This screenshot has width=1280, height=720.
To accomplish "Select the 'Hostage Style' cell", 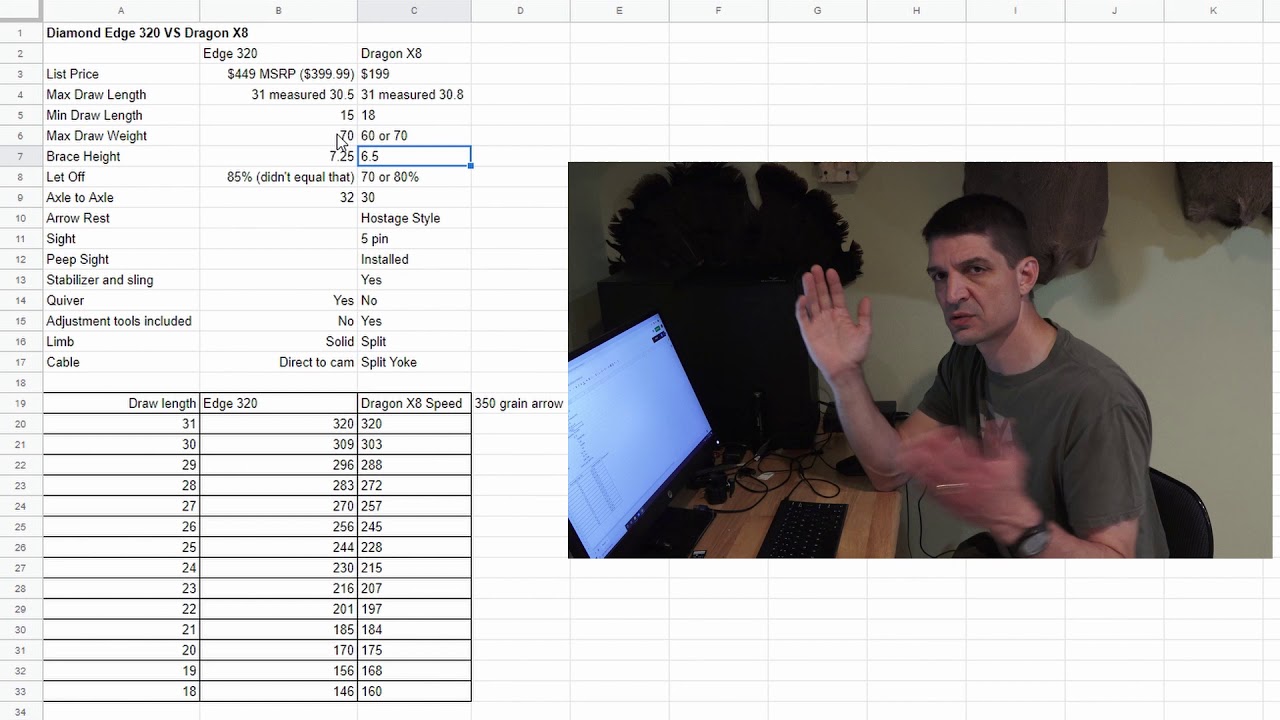I will [x=414, y=218].
